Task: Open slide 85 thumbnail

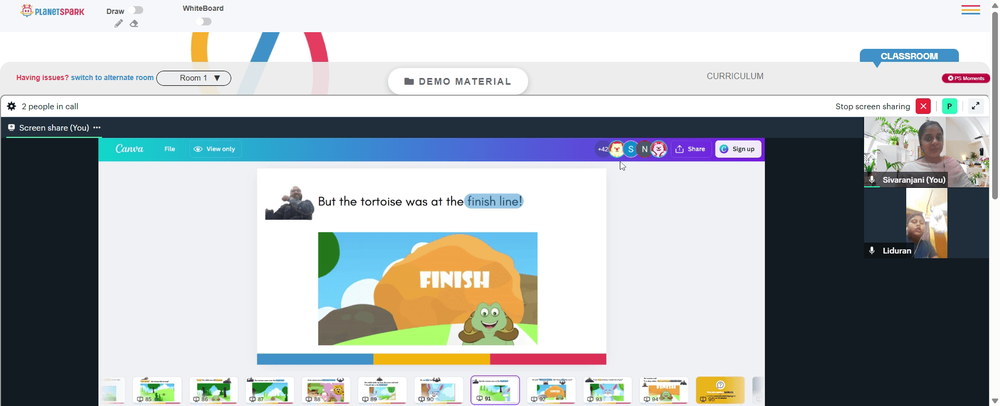Action: coord(157,390)
